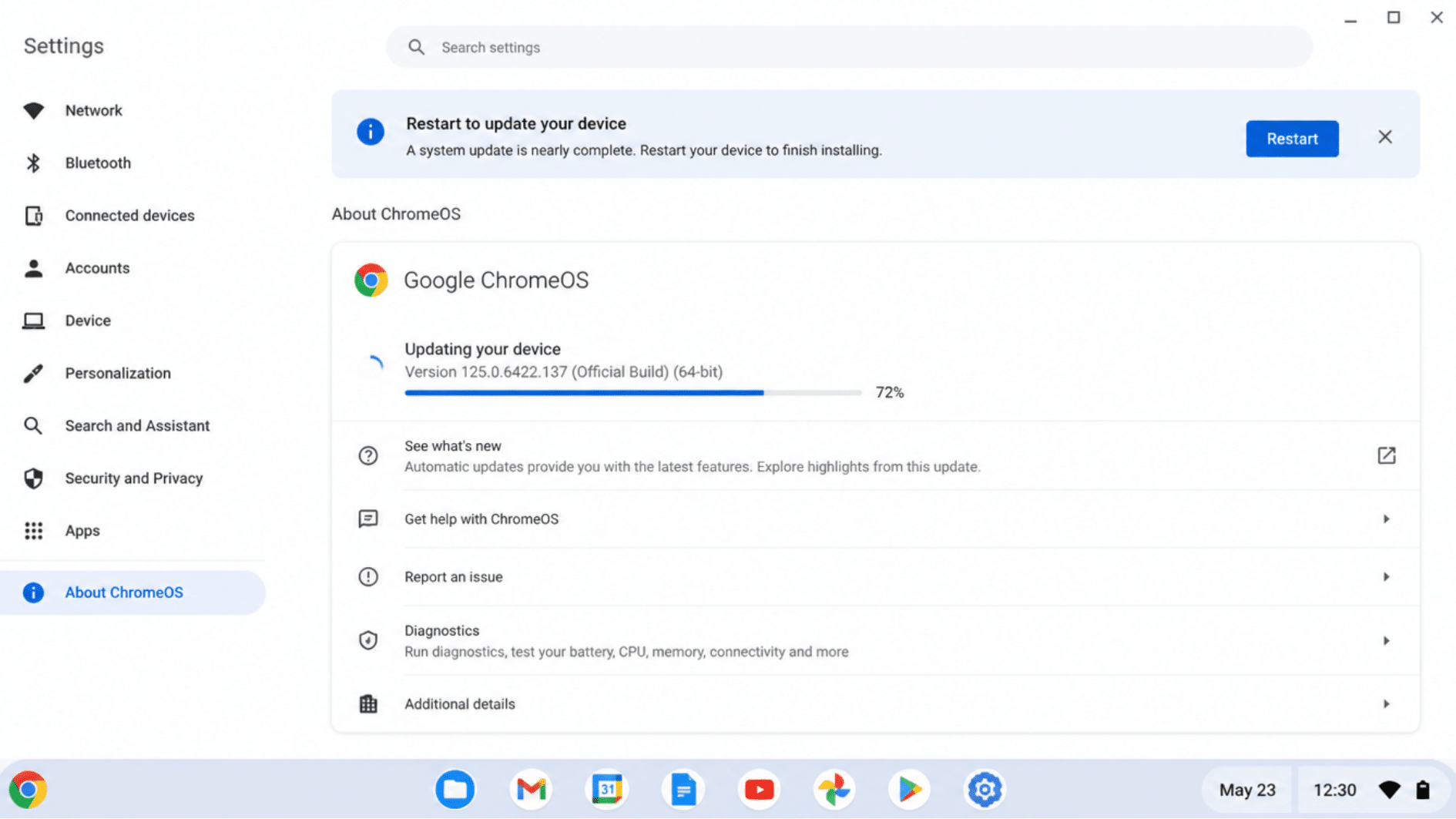
Task: Open the Apps settings section
Action: tap(82, 530)
